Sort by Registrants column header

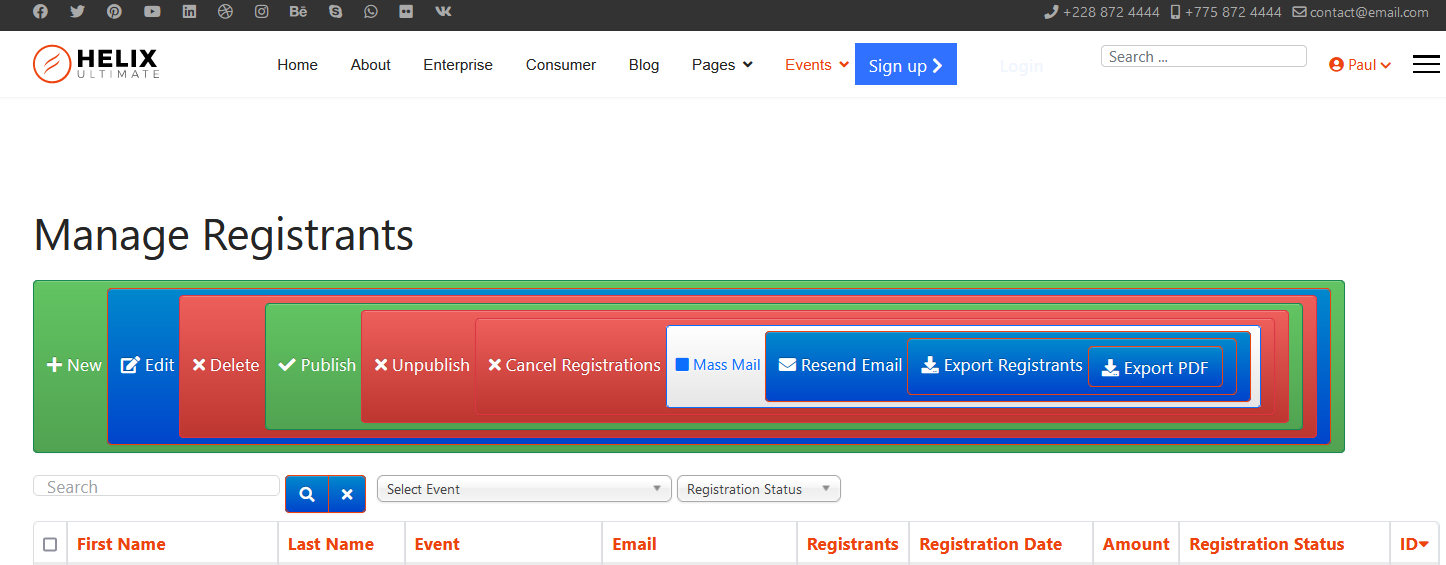[853, 545]
